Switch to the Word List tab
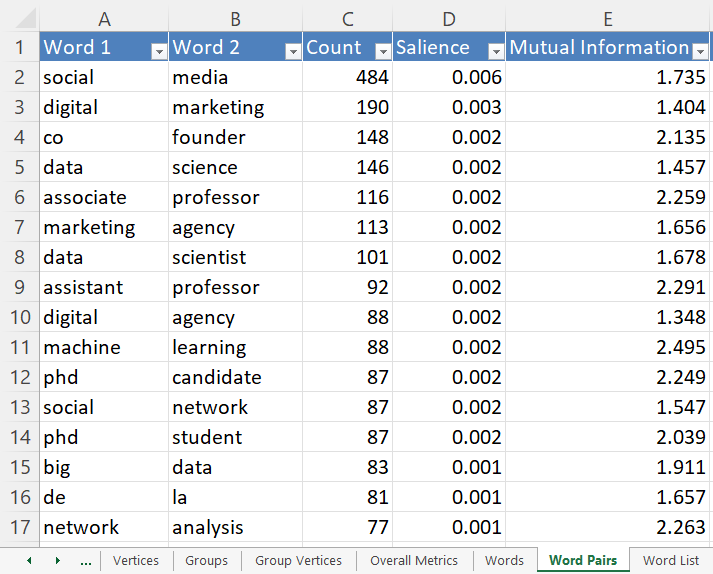 tap(671, 561)
